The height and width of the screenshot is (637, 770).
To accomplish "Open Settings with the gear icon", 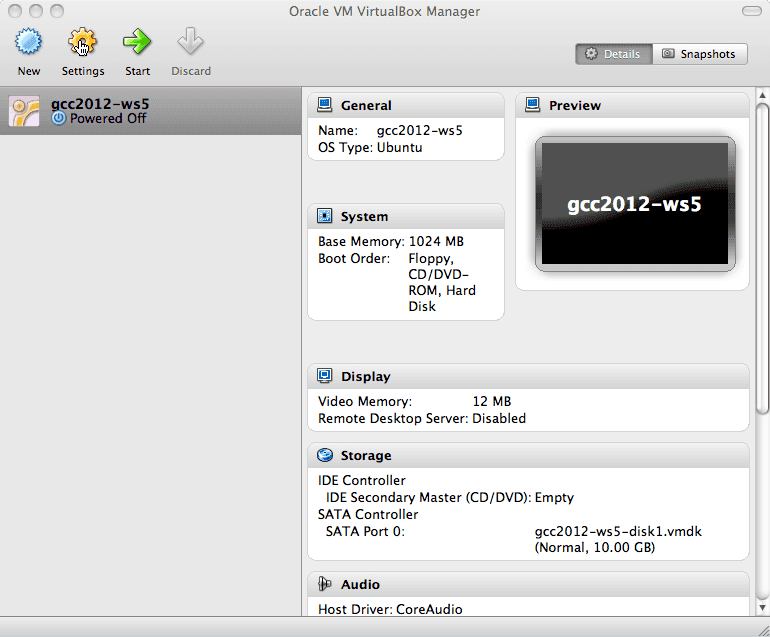I will coord(82,43).
